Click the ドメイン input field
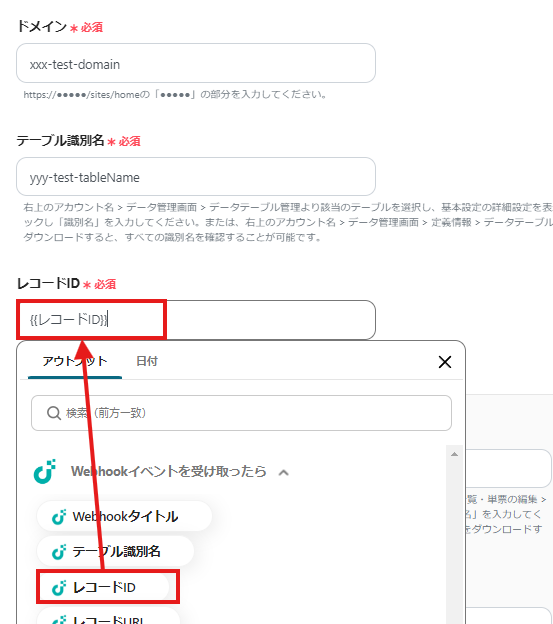 [x=196, y=63]
